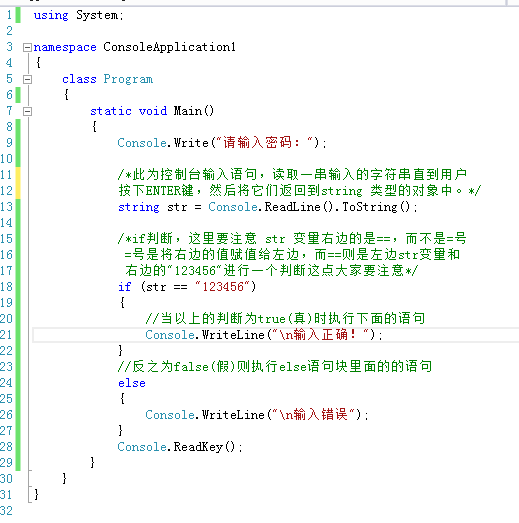Click the 'if' keyword on line 18
519x523 pixels.
click(x=125, y=287)
